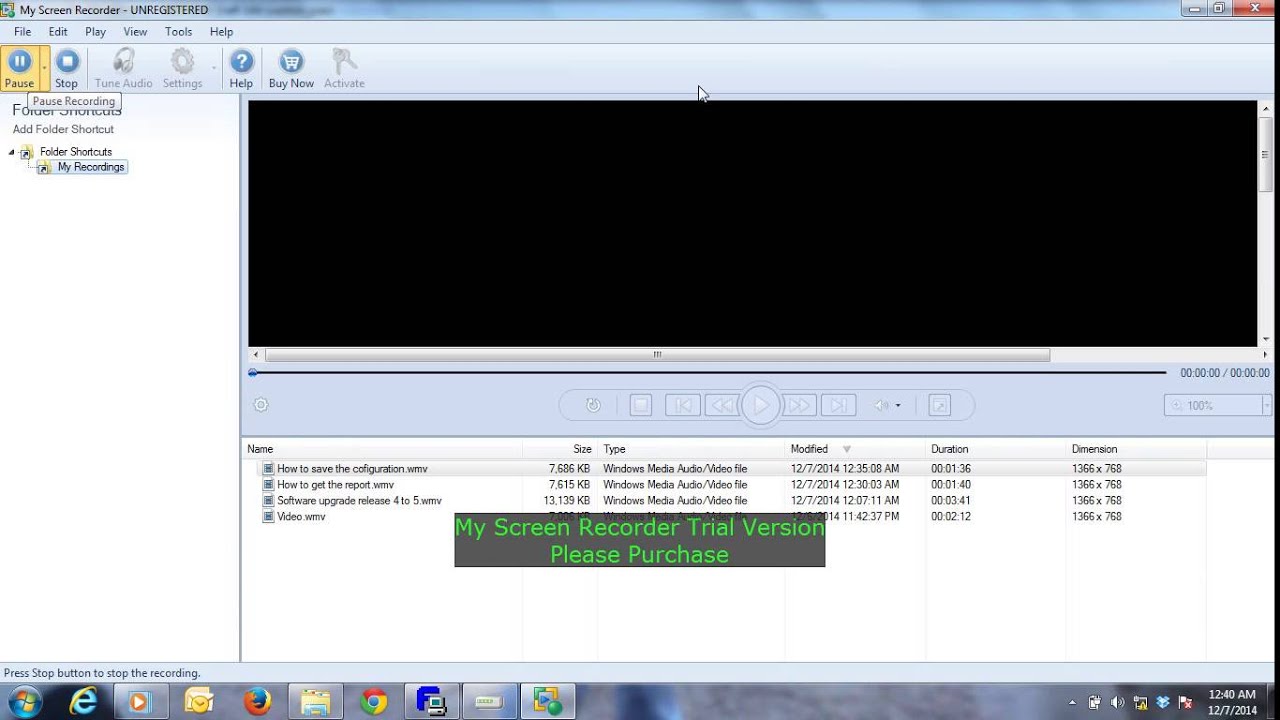Screen dimensions: 1280x720
Task: Click the playback seek bar
Action: [x=708, y=373]
